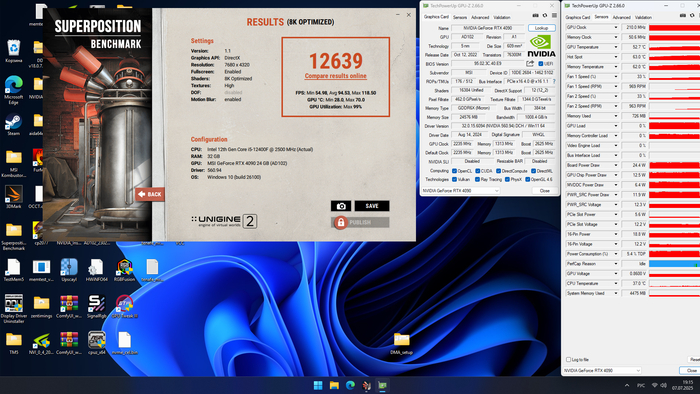Image resolution: width=700 pixels, height=394 pixels.
Task: Open the Bus Interface question mark help
Action: point(554,82)
